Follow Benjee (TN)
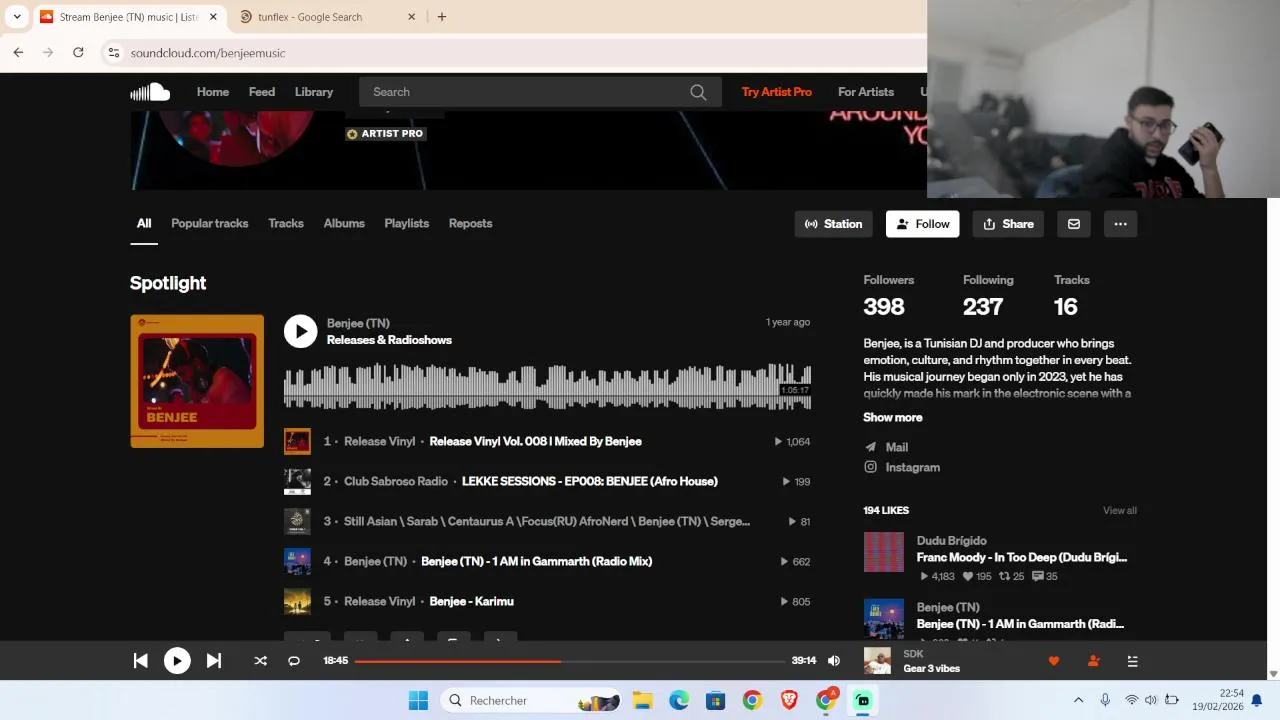Image resolution: width=1280 pixels, height=720 pixels. point(923,224)
